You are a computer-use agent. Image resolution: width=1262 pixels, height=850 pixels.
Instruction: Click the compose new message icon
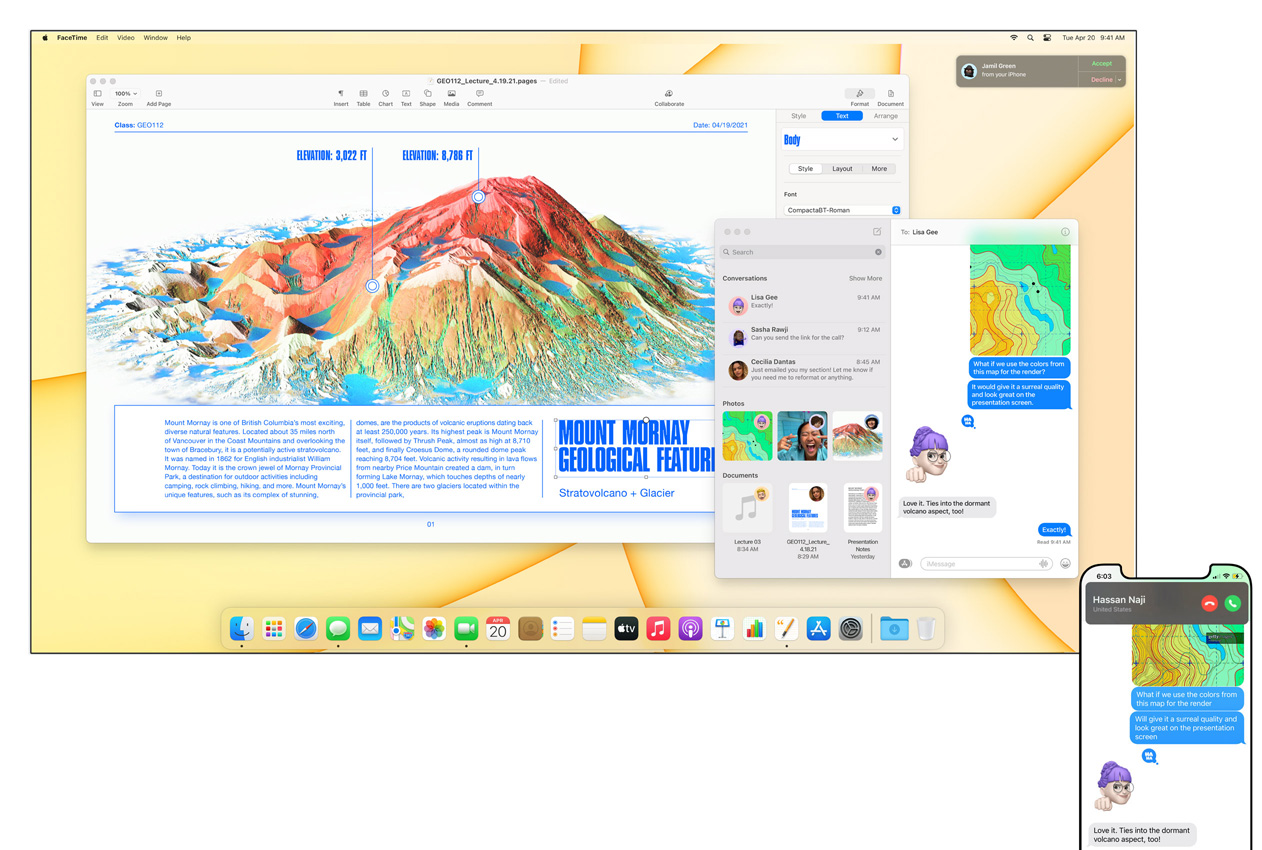coord(877,232)
